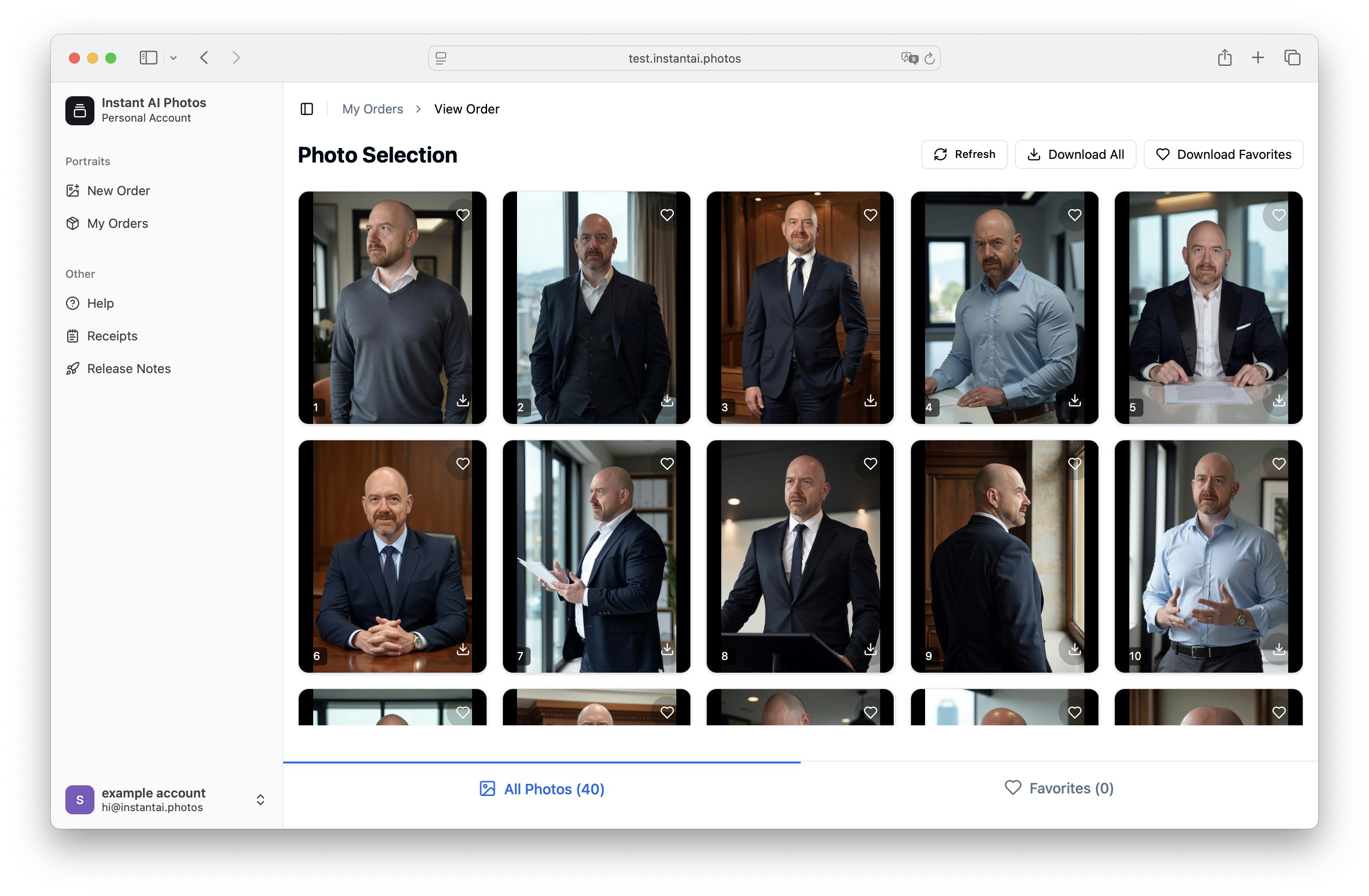Open Safari sidebar dropdown chevron
This screenshot has height=896, width=1369.
click(x=173, y=58)
